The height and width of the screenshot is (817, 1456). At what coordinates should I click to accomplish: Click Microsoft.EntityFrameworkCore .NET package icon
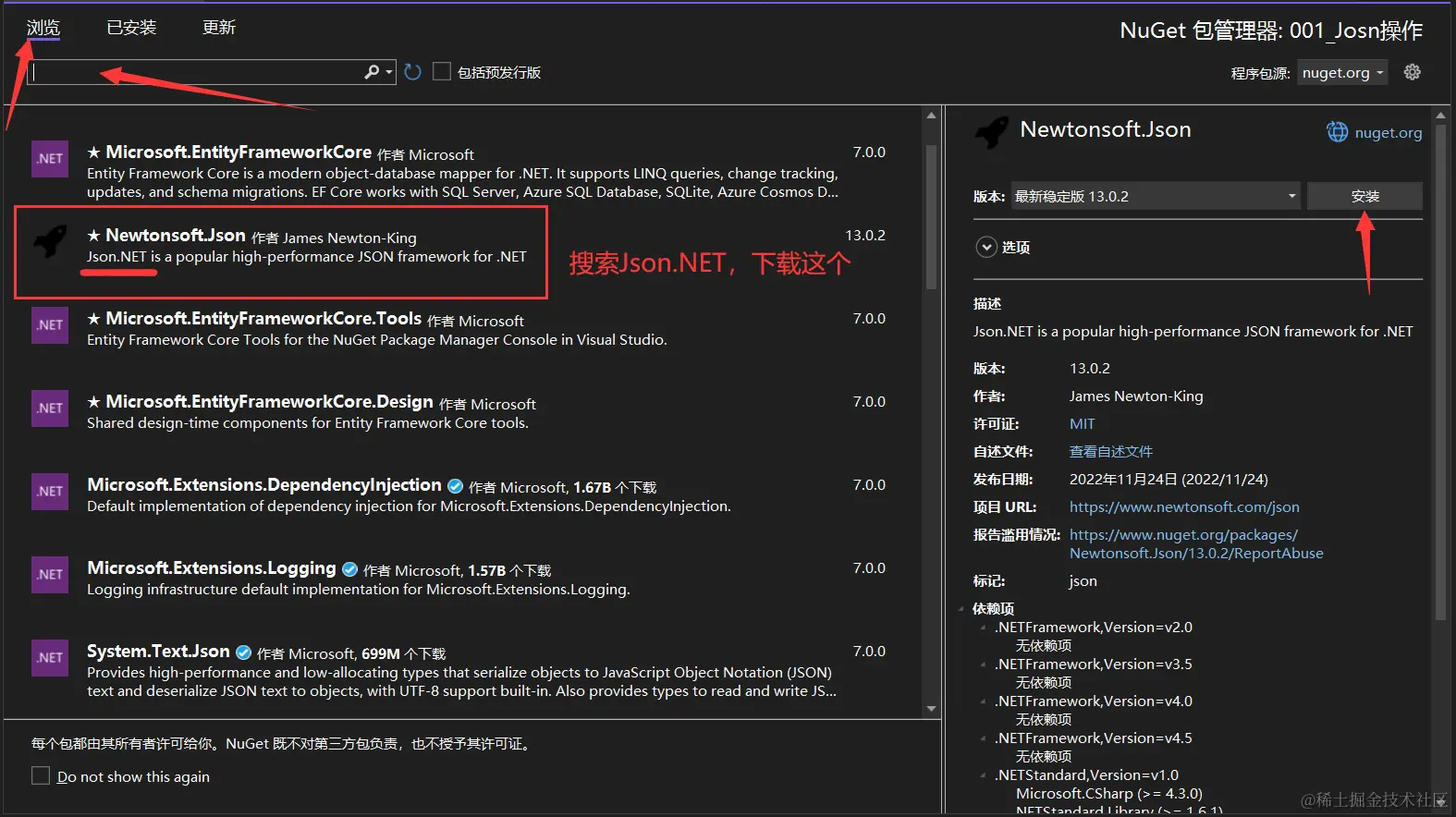[x=50, y=158]
